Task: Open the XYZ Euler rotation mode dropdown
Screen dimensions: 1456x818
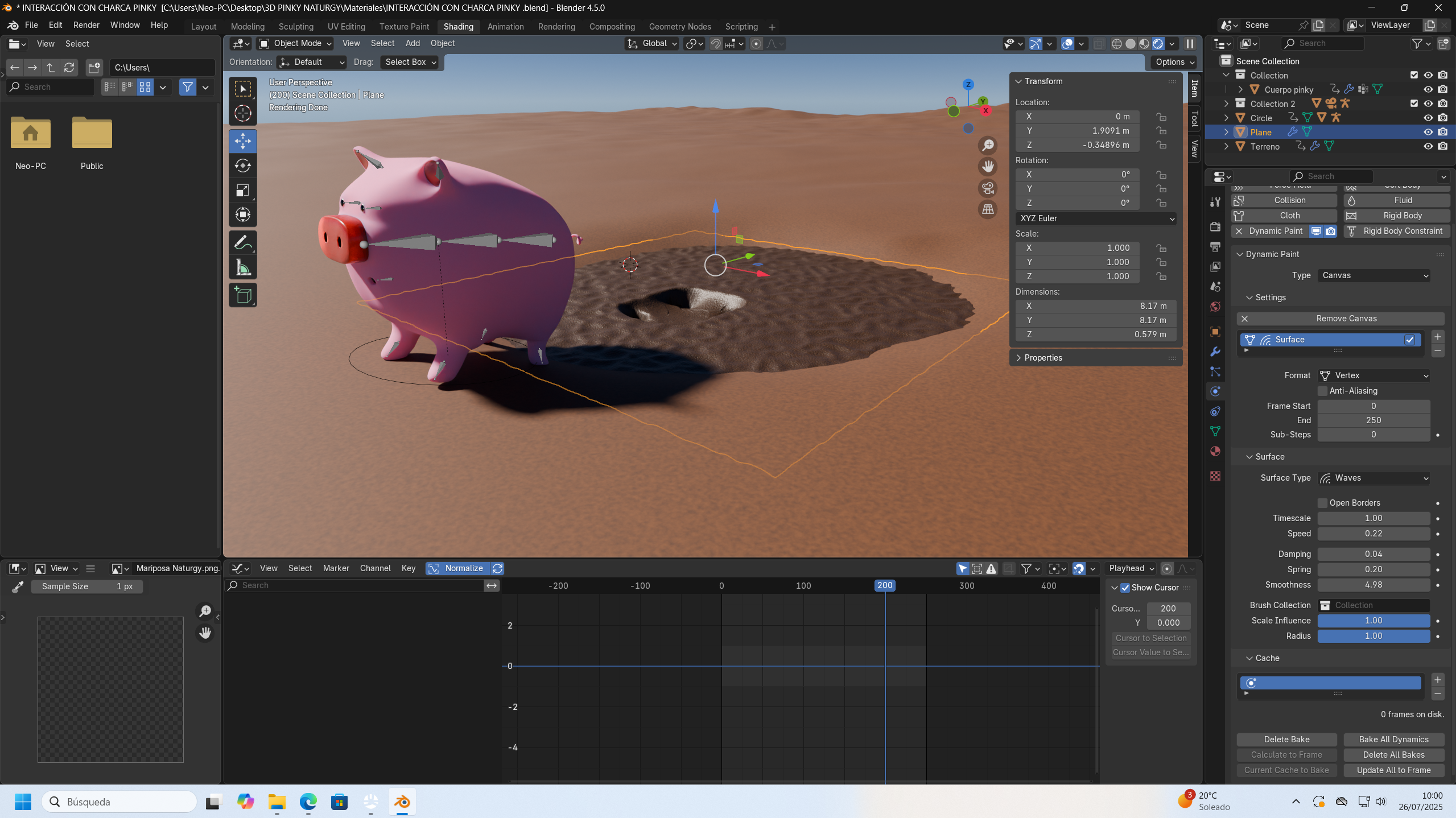Action: coord(1096,218)
